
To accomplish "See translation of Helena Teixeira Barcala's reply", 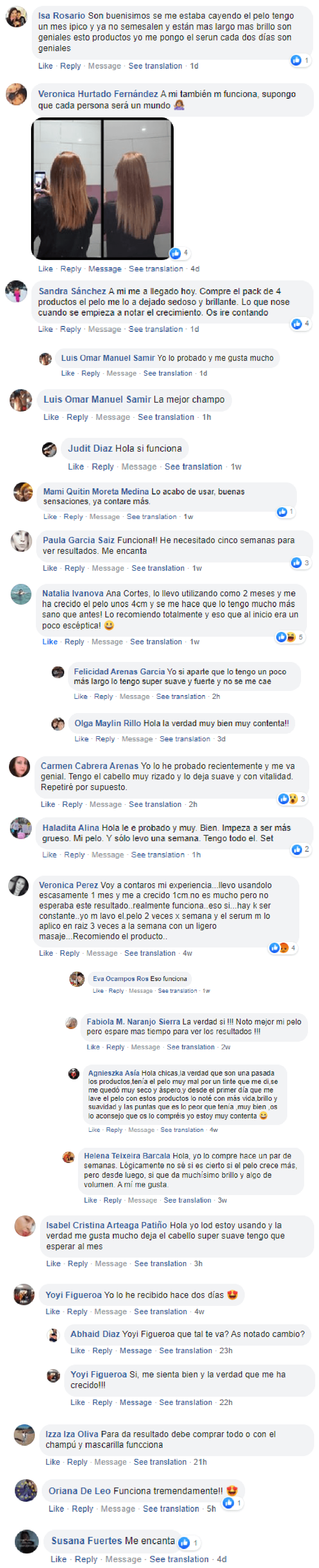I will (x=187, y=1200).
